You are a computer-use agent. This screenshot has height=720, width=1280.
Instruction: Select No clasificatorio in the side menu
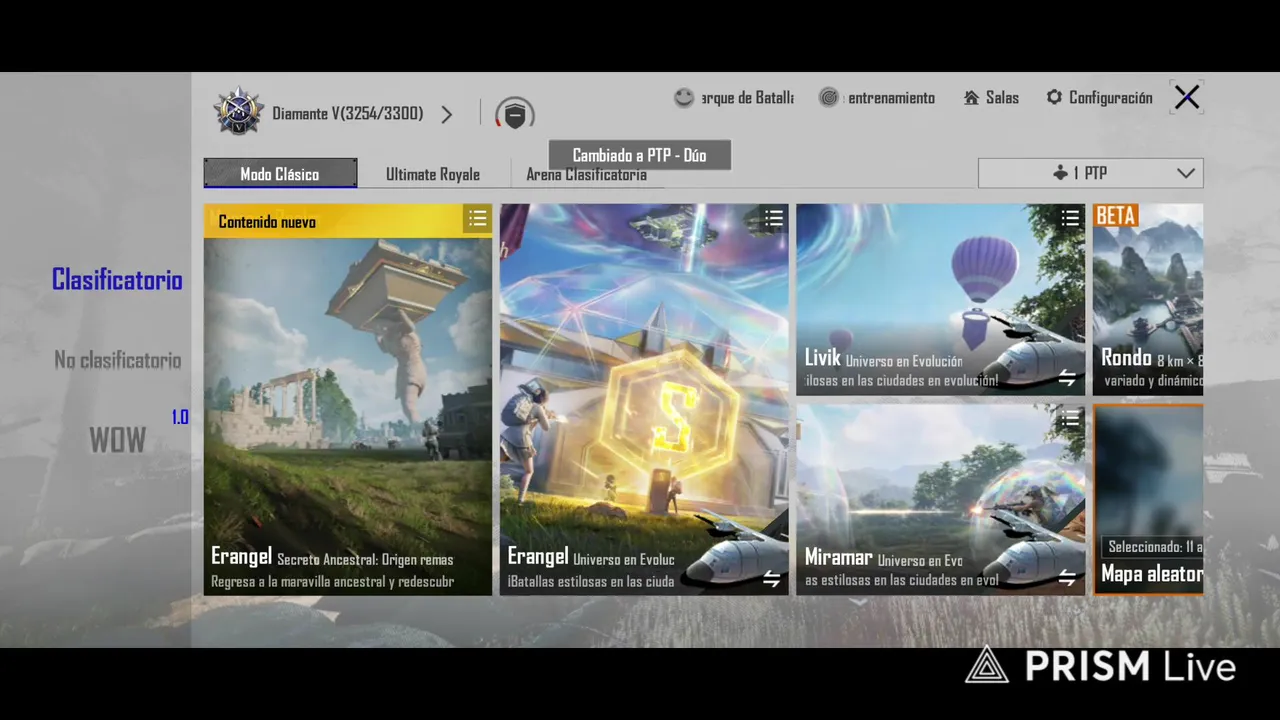click(x=118, y=360)
